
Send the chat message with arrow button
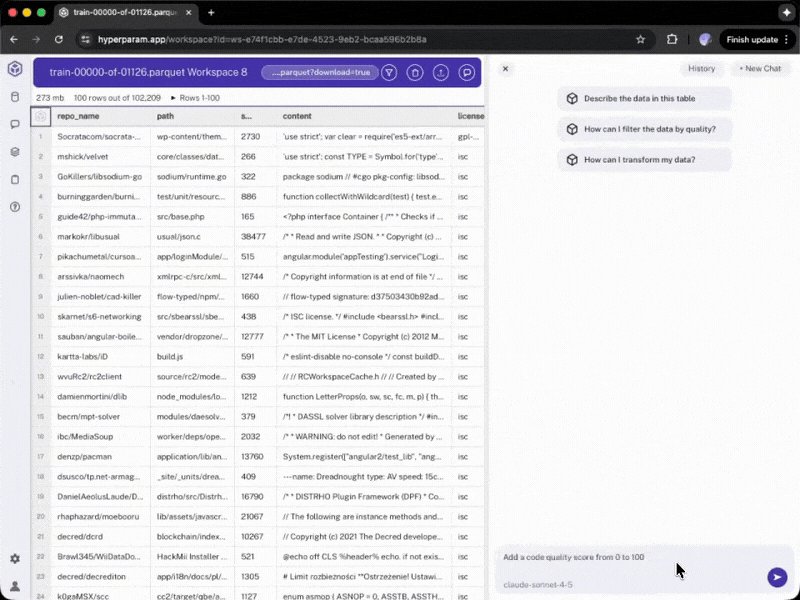pyautogui.click(x=777, y=577)
